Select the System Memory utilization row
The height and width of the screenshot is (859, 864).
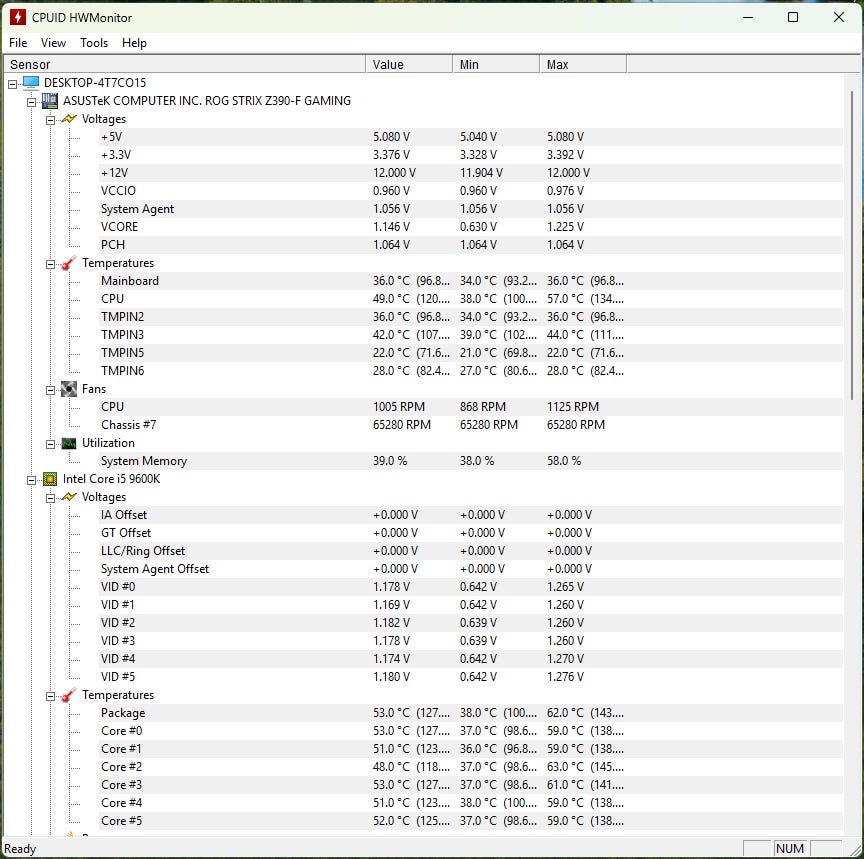tap(471, 461)
